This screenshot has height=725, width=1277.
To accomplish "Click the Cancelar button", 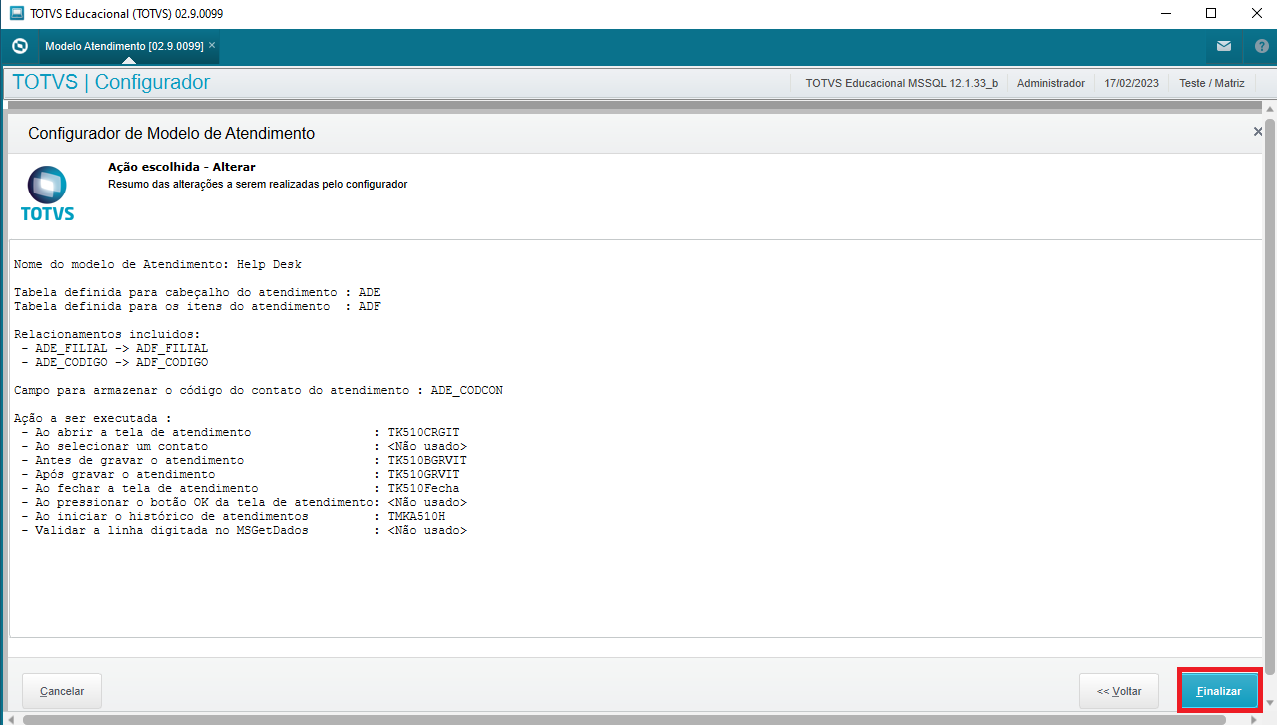I will (x=62, y=691).
